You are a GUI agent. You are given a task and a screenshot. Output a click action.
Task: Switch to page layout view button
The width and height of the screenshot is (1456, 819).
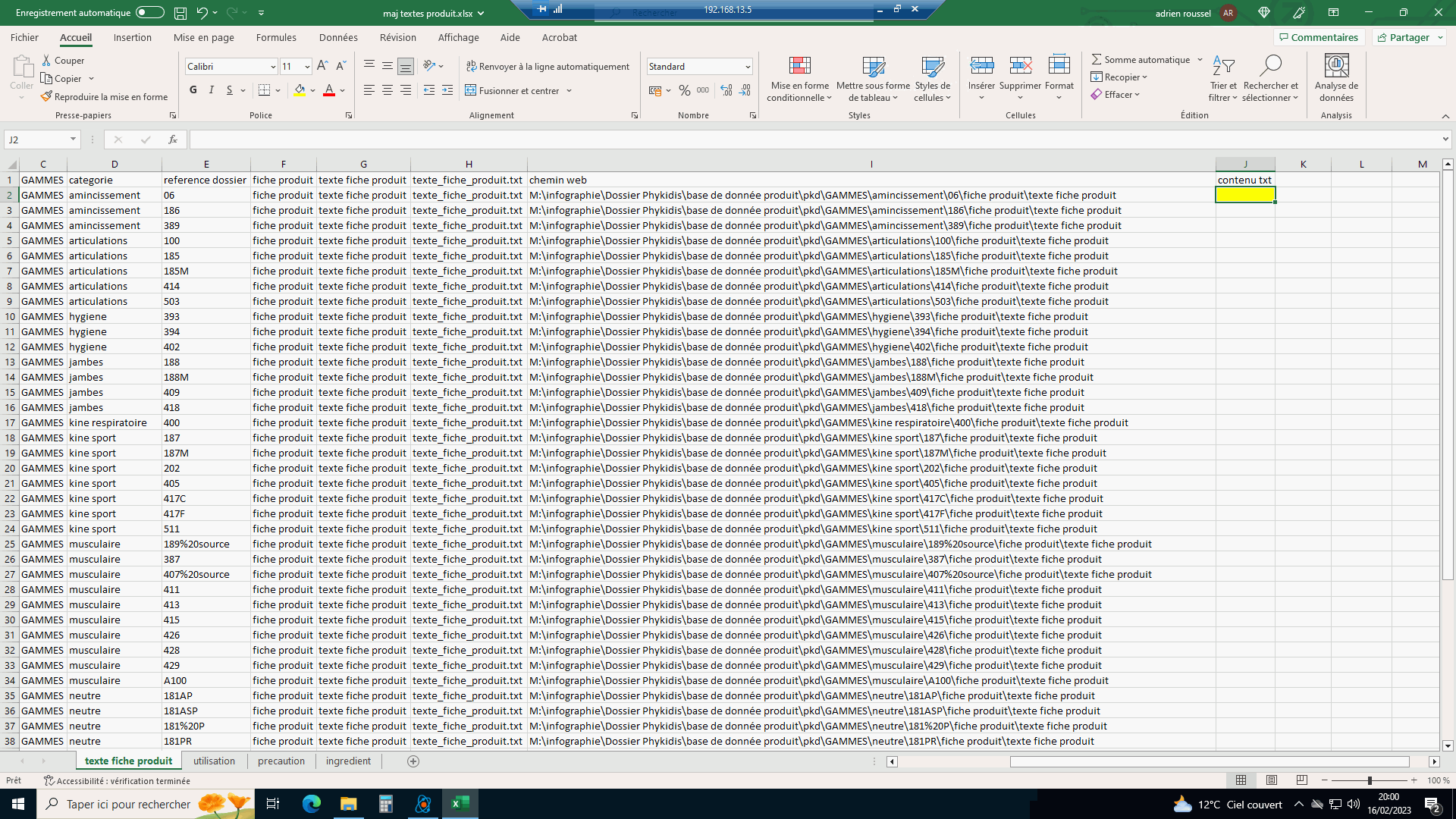pos(1272,780)
